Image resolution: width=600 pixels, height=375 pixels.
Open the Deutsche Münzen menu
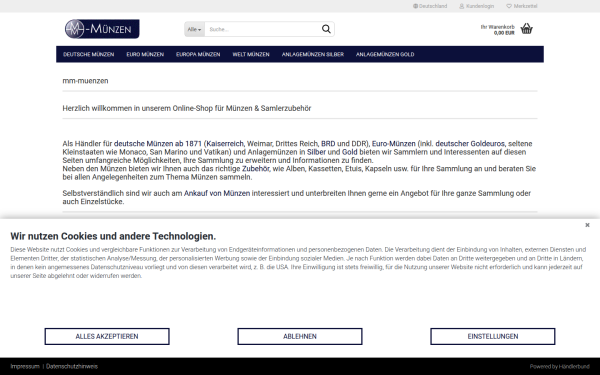(x=88, y=54)
